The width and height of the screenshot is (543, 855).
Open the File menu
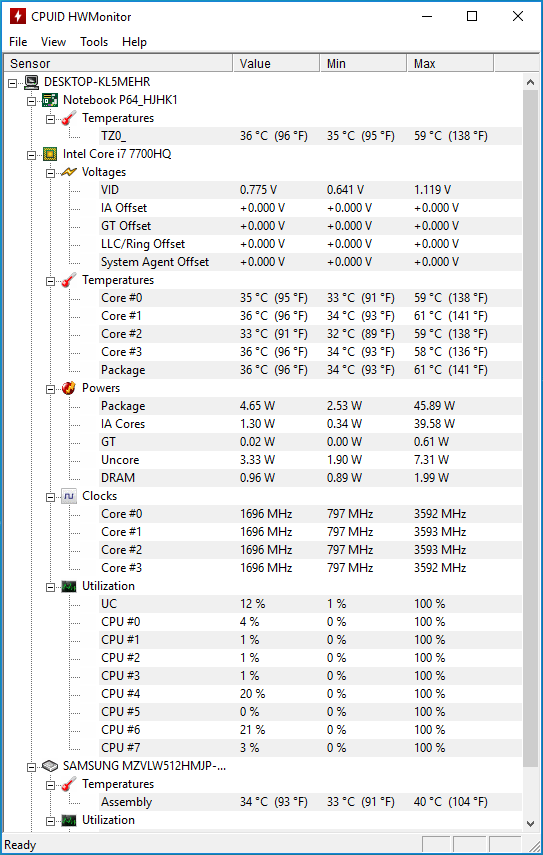tap(18, 42)
